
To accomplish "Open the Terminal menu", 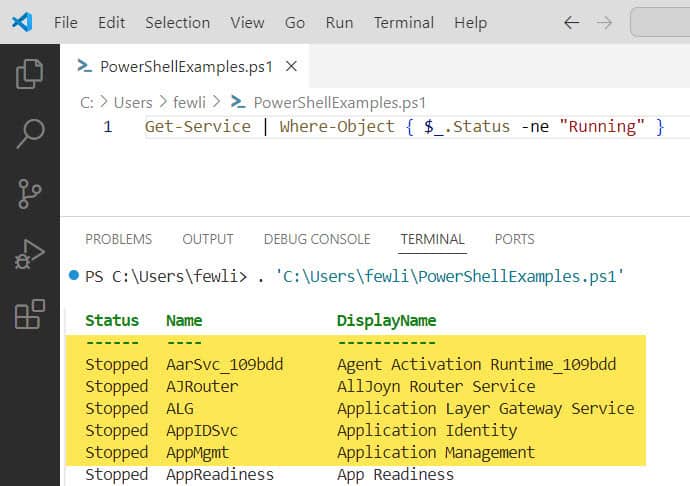I will pos(404,22).
